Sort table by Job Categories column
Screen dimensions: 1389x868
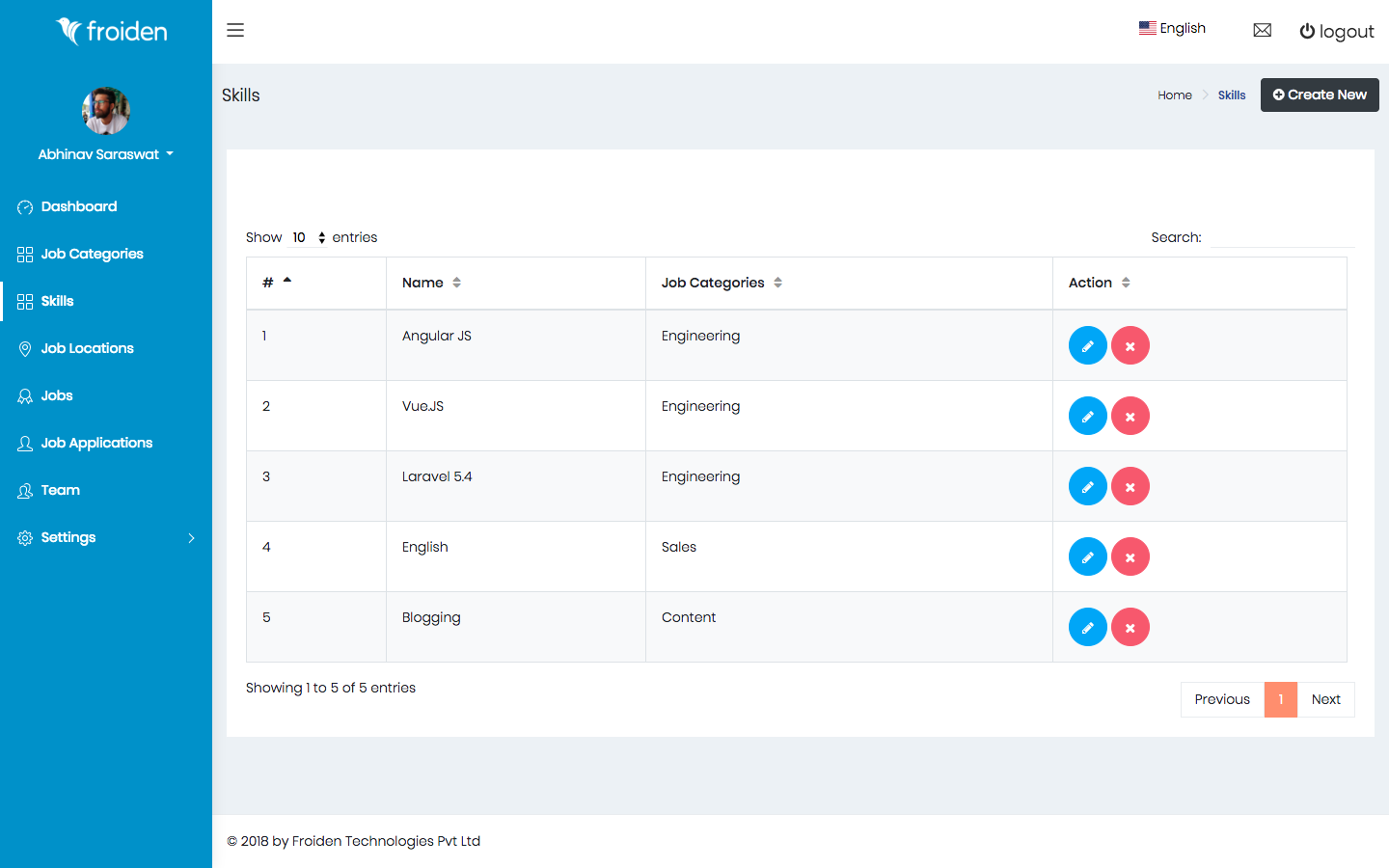(x=721, y=283)
